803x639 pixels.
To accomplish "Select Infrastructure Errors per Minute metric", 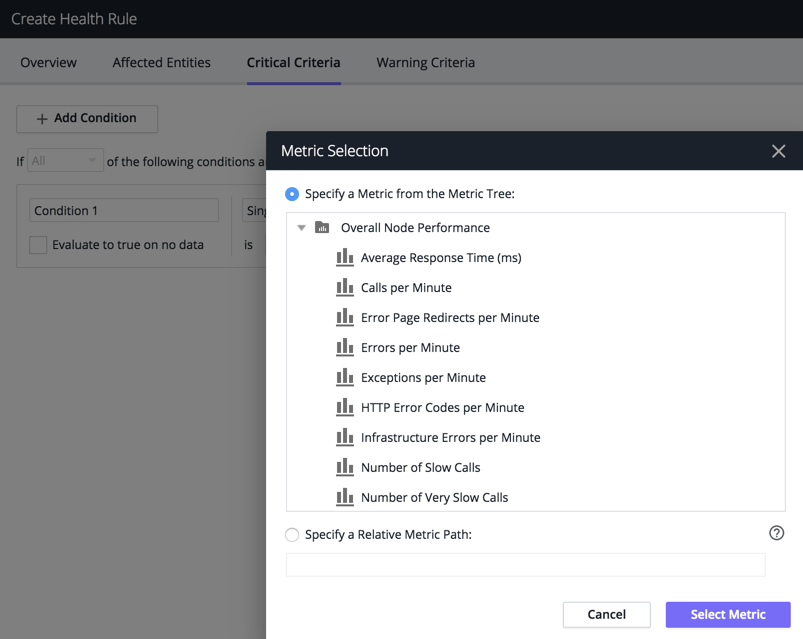I will click(451, 437).
